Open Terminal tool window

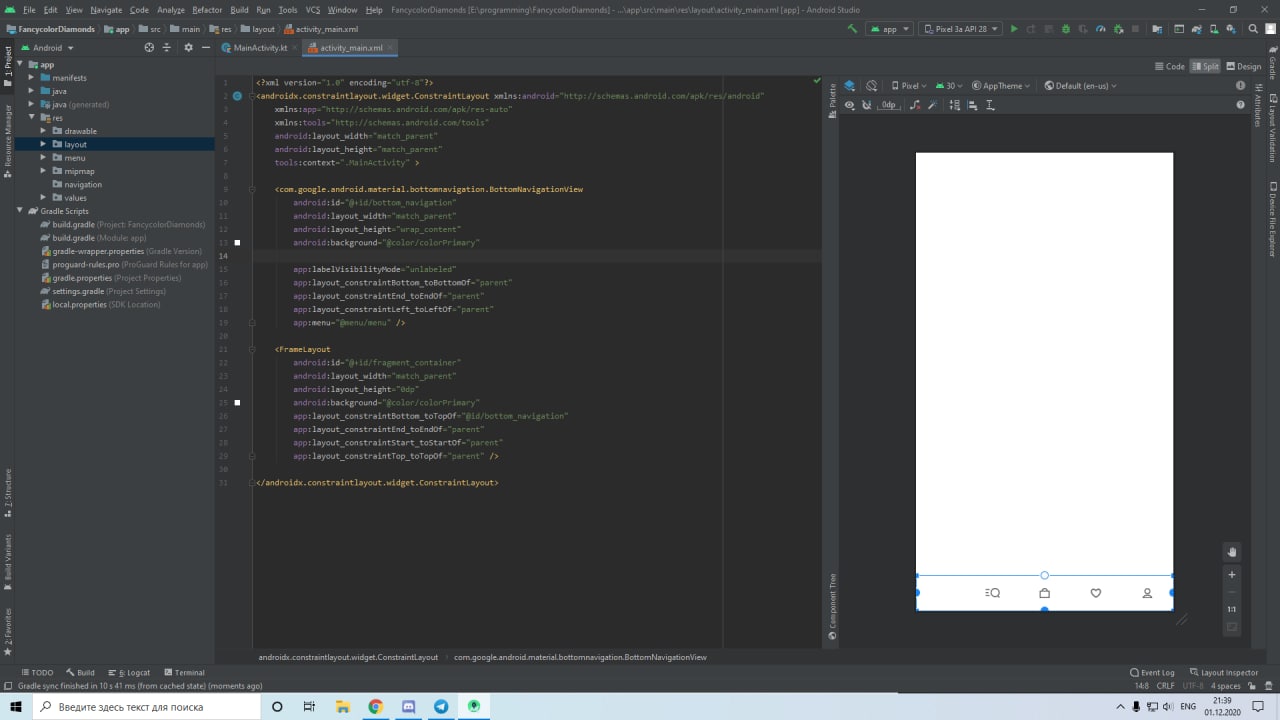(183, 673)
